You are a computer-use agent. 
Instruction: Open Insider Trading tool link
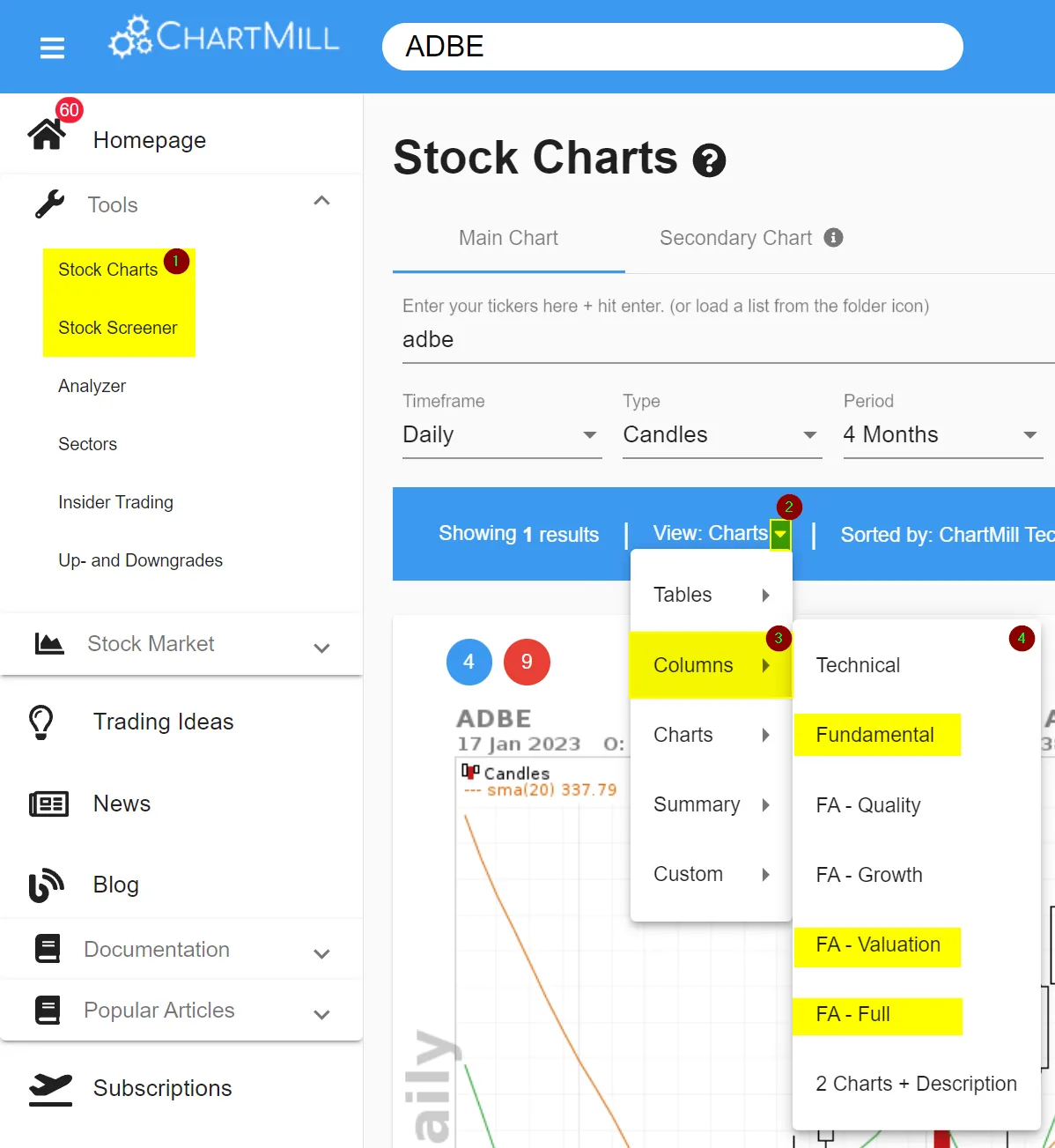(x=115, y=502)
